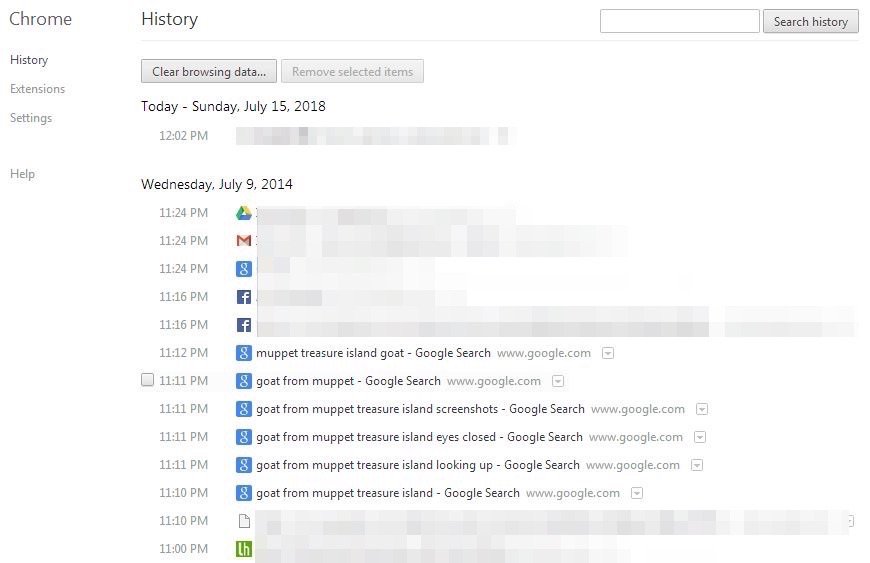Click the green lh icon at 11:00 PM
Viewport: 870px width, 563px height.
coord(244,549)
